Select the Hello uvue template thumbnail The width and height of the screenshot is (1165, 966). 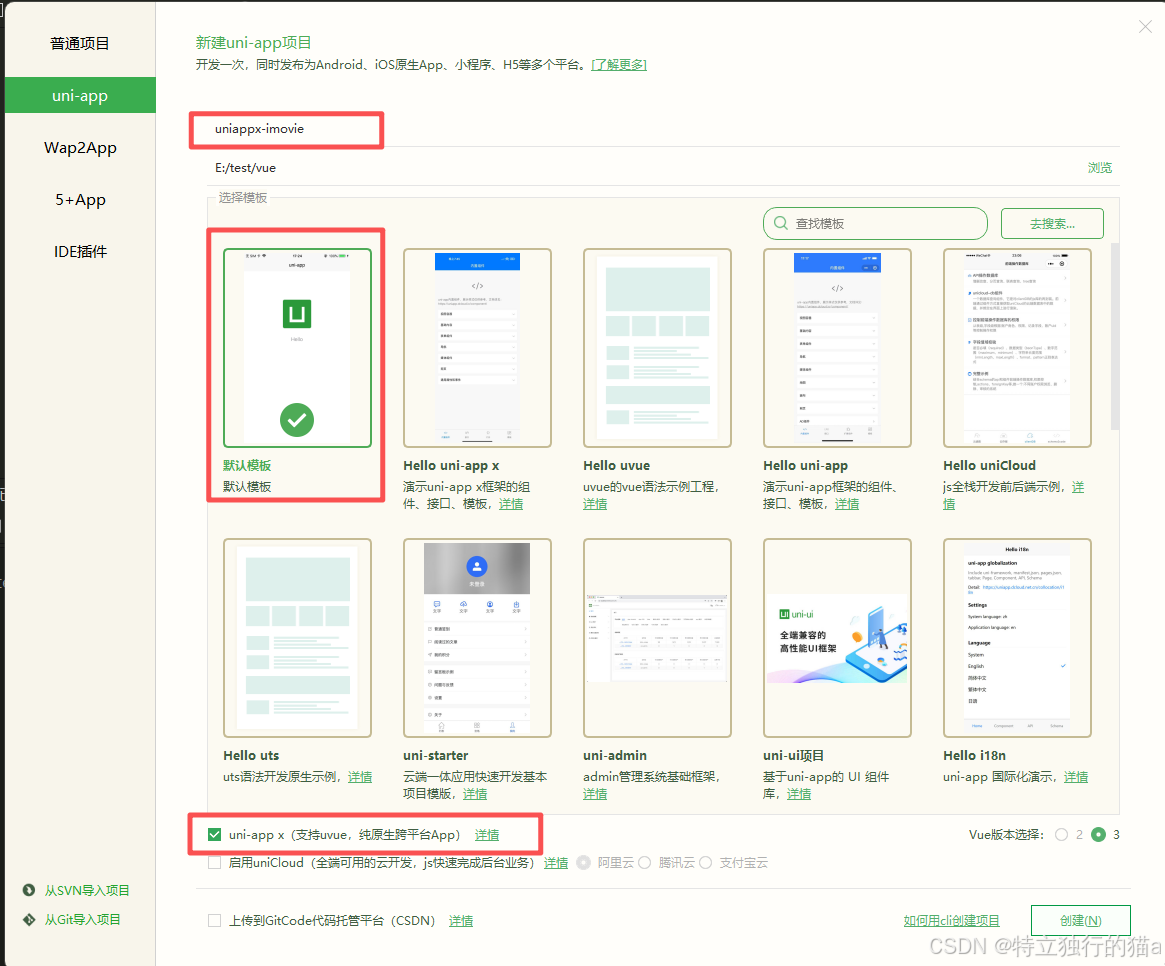tap(658, 348)
